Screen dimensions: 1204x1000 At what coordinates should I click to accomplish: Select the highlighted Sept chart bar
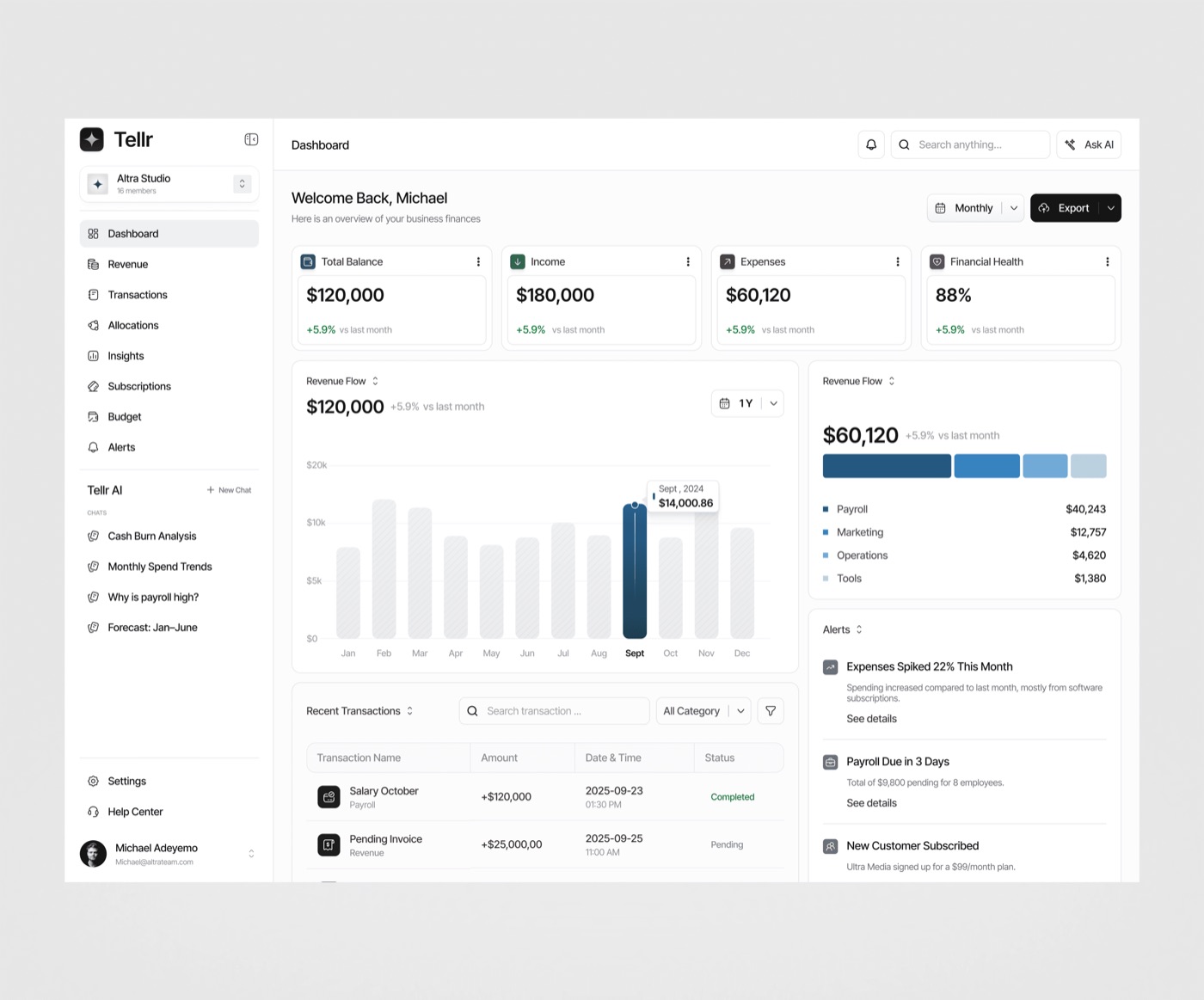[x=635, y=571]
